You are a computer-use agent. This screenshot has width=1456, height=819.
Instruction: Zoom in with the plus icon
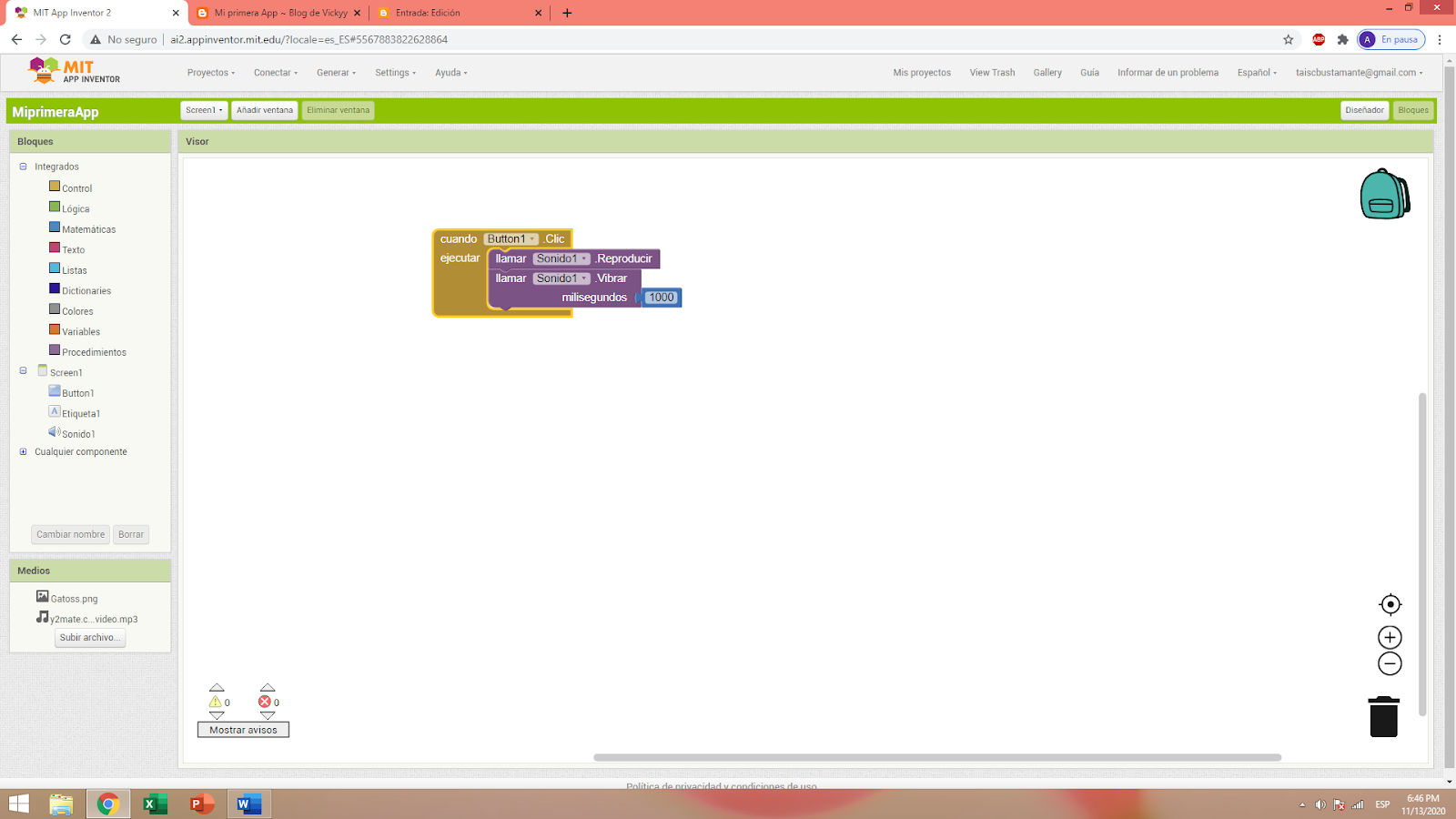1390,637
